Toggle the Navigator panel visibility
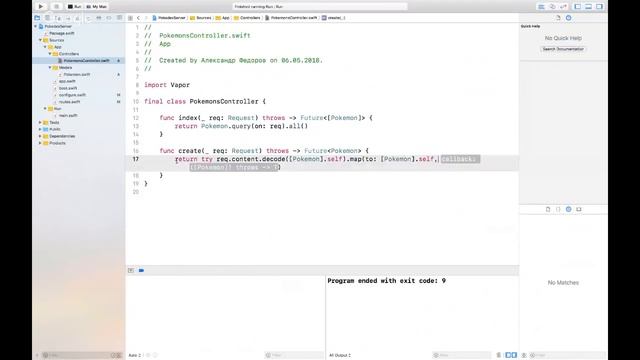Image resolution: width=640 pixels, height=360 pixels. 578,7
